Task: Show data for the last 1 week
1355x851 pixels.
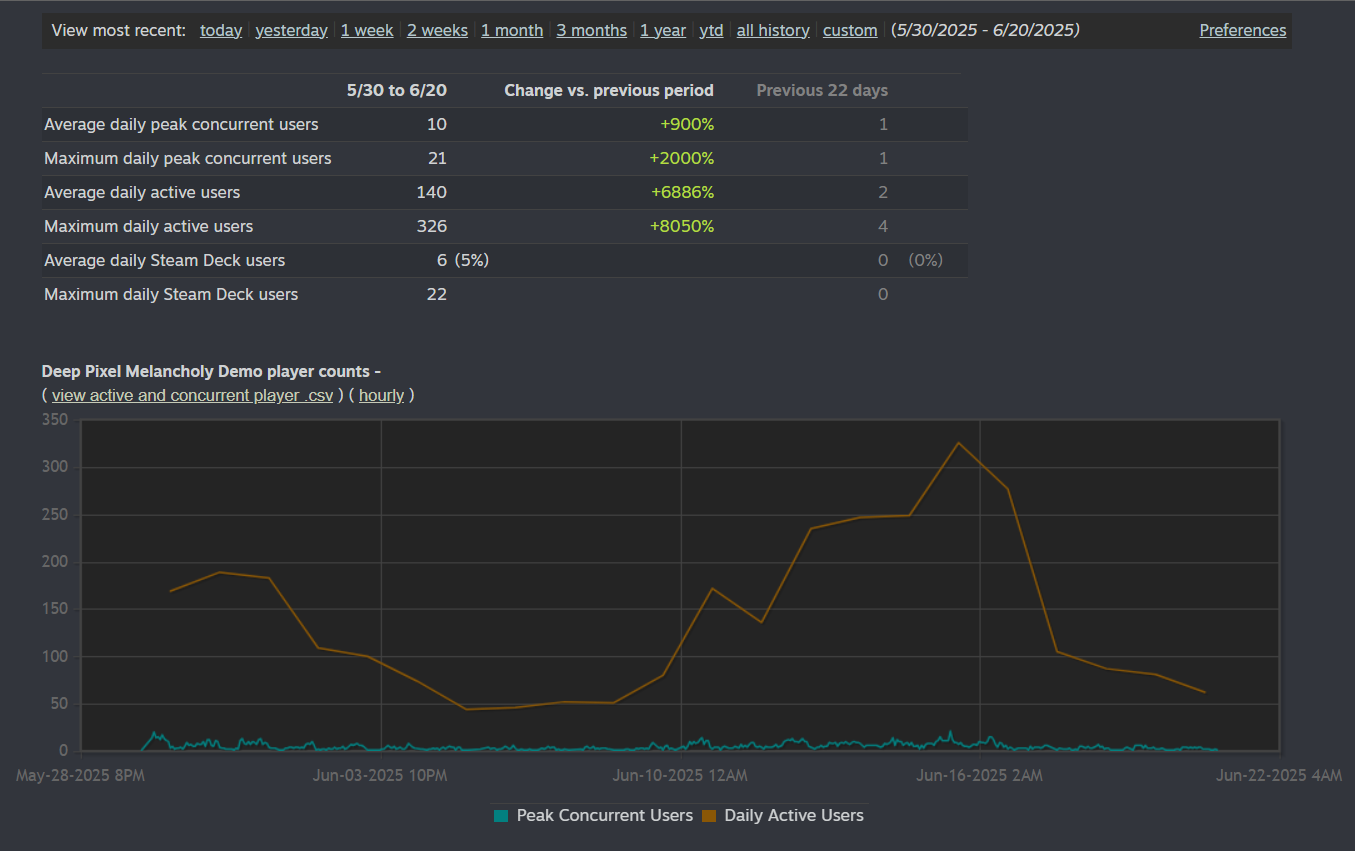Action: coord(367,31)
